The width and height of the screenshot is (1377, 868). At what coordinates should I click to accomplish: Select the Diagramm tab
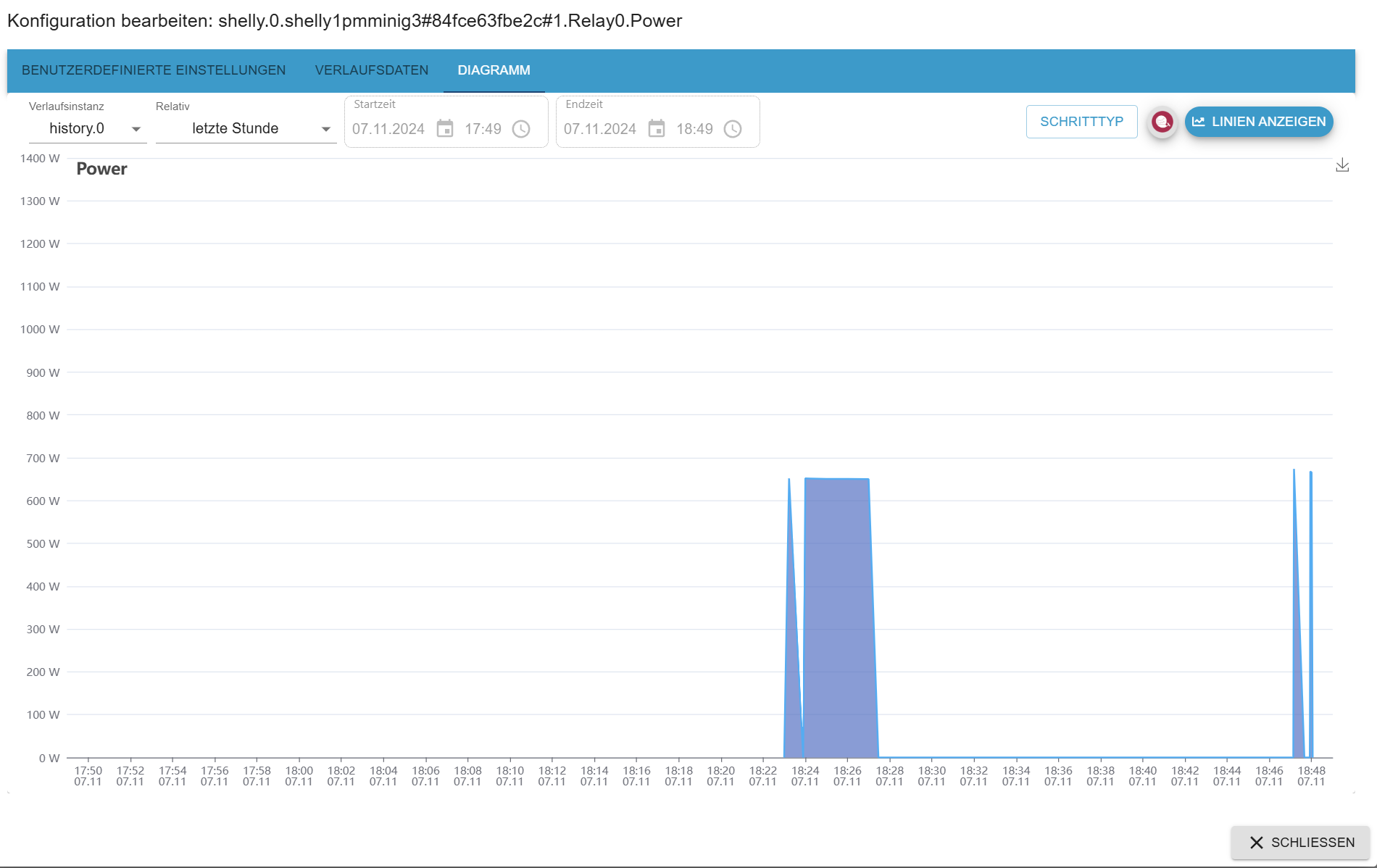click(494, 70)
